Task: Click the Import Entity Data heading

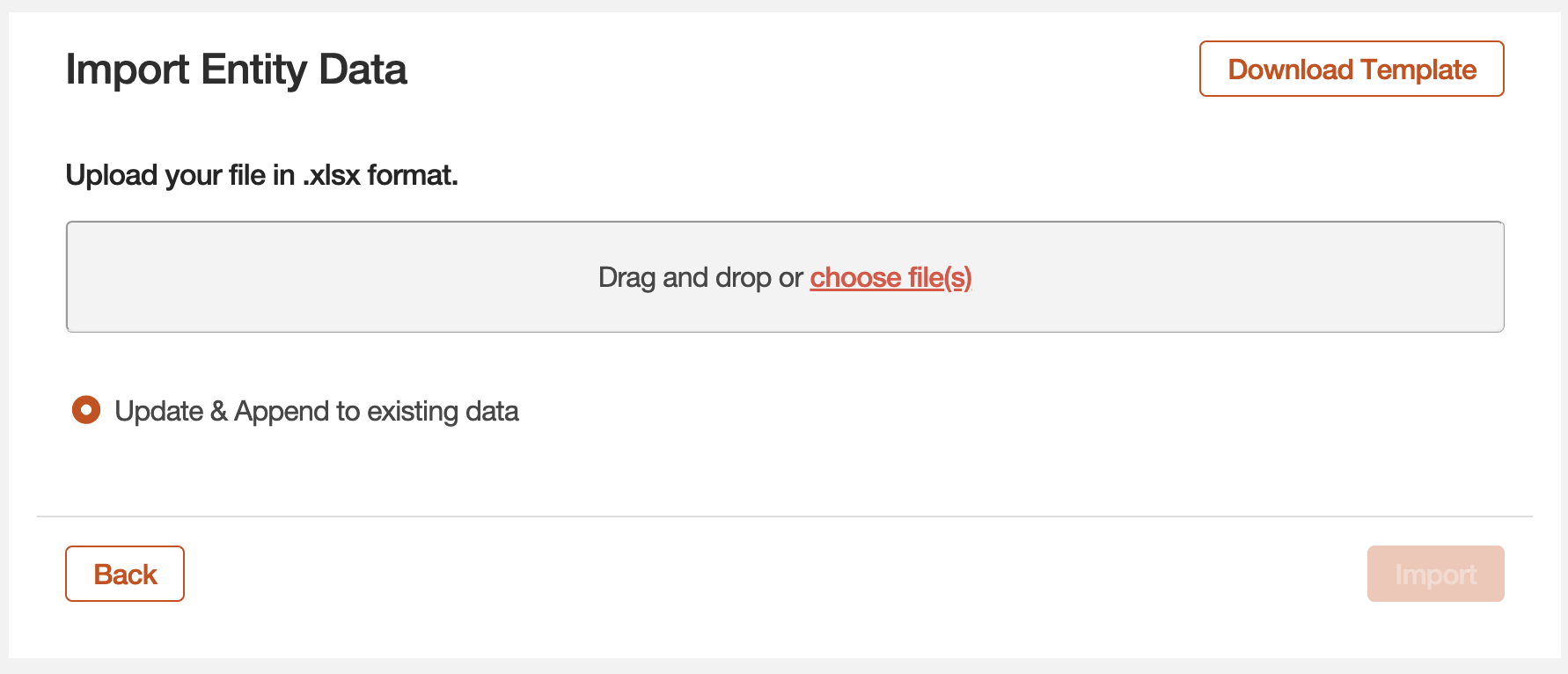Action: pyautogui.click(x=237, y=70)
